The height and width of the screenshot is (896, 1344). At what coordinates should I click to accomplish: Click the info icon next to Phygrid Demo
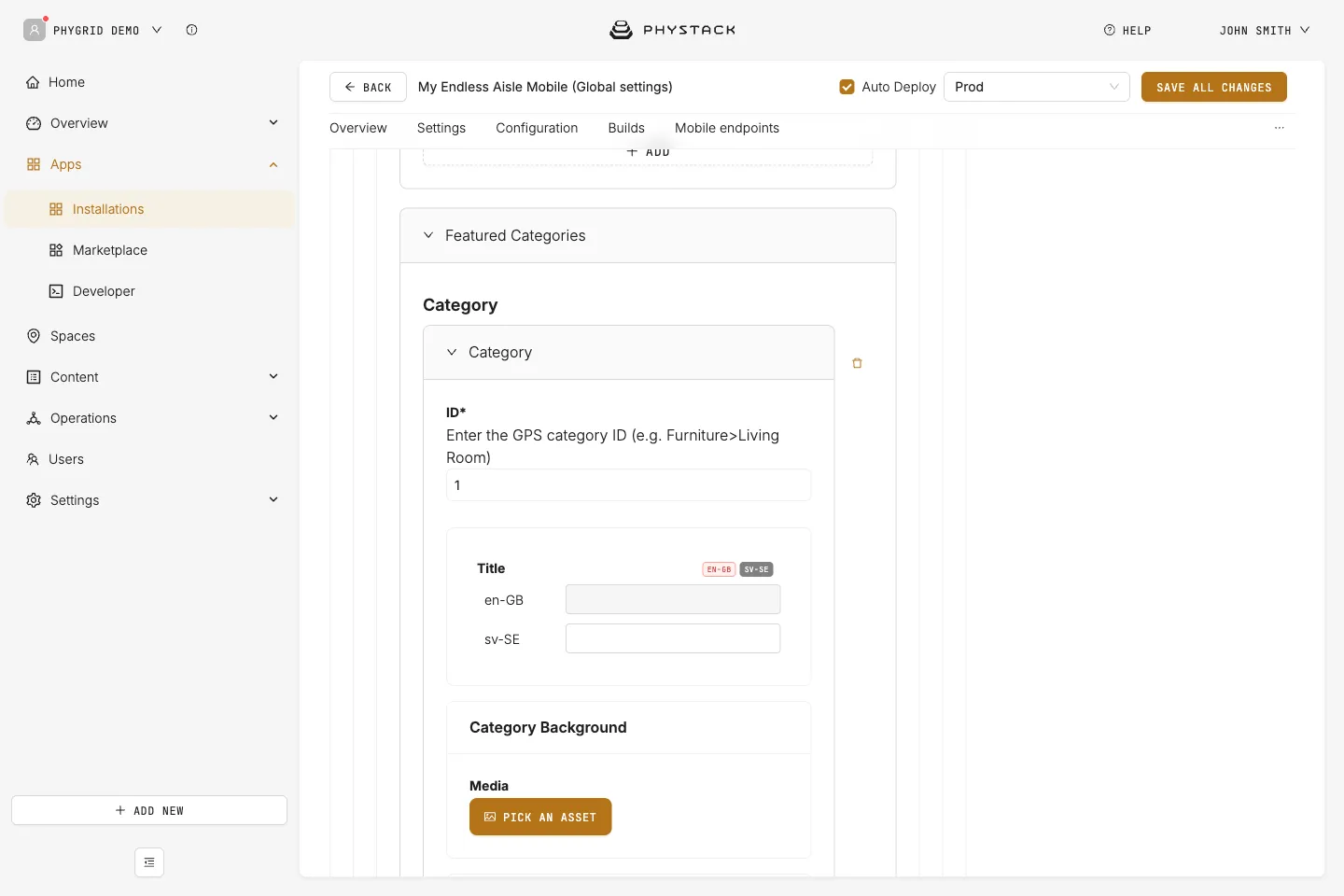(x=191, y=30)
